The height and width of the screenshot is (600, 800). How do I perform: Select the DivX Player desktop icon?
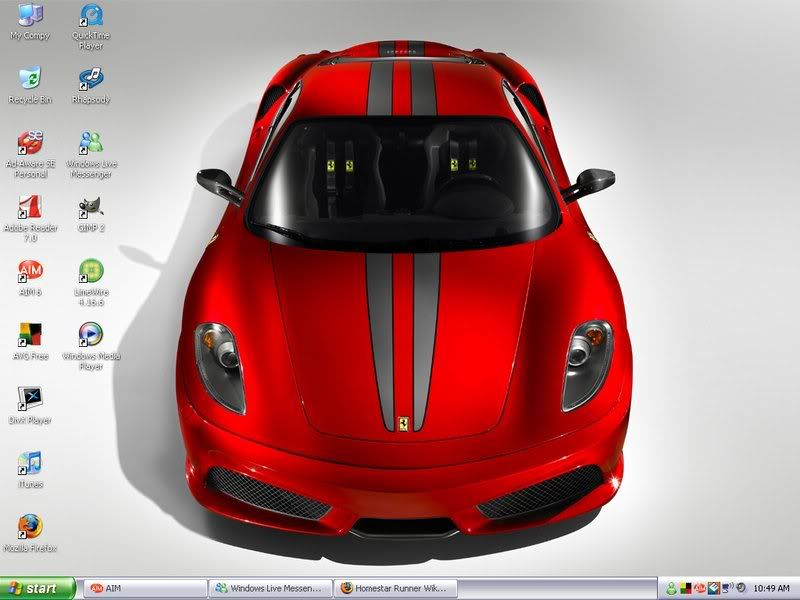30,399
